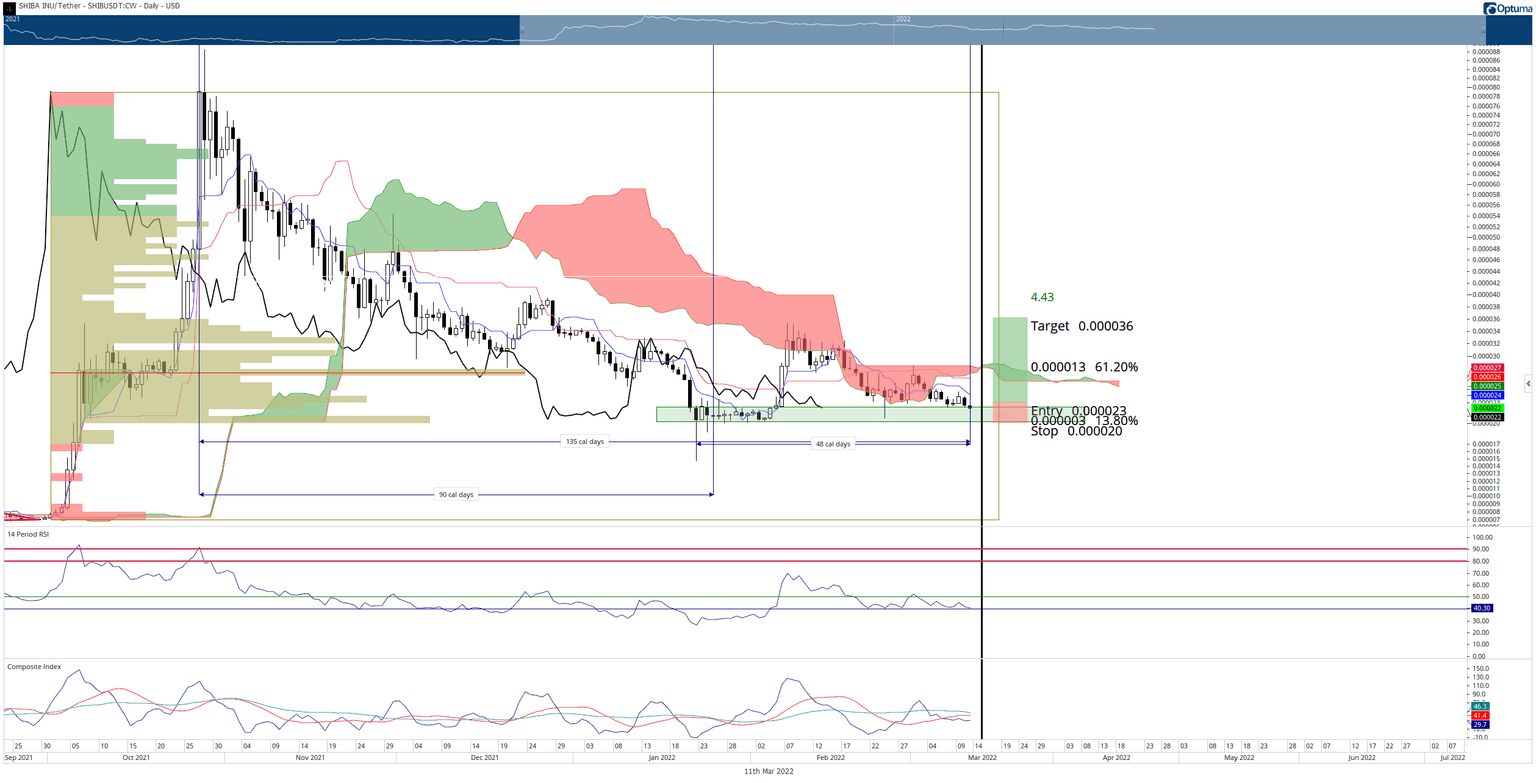Click the chart icon beside the SHIBA INU title

click(x=9, y=8)
